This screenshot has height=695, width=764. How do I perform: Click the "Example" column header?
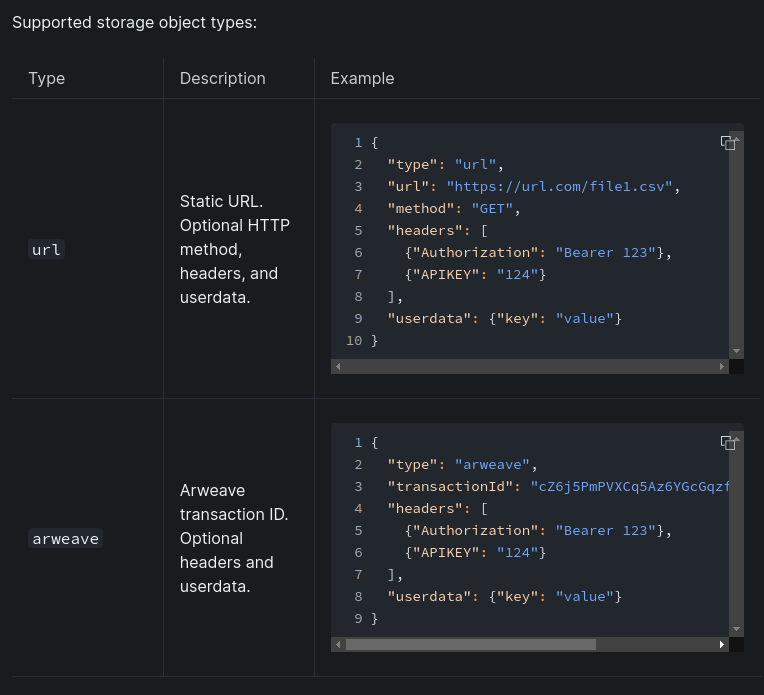[362, 78]
